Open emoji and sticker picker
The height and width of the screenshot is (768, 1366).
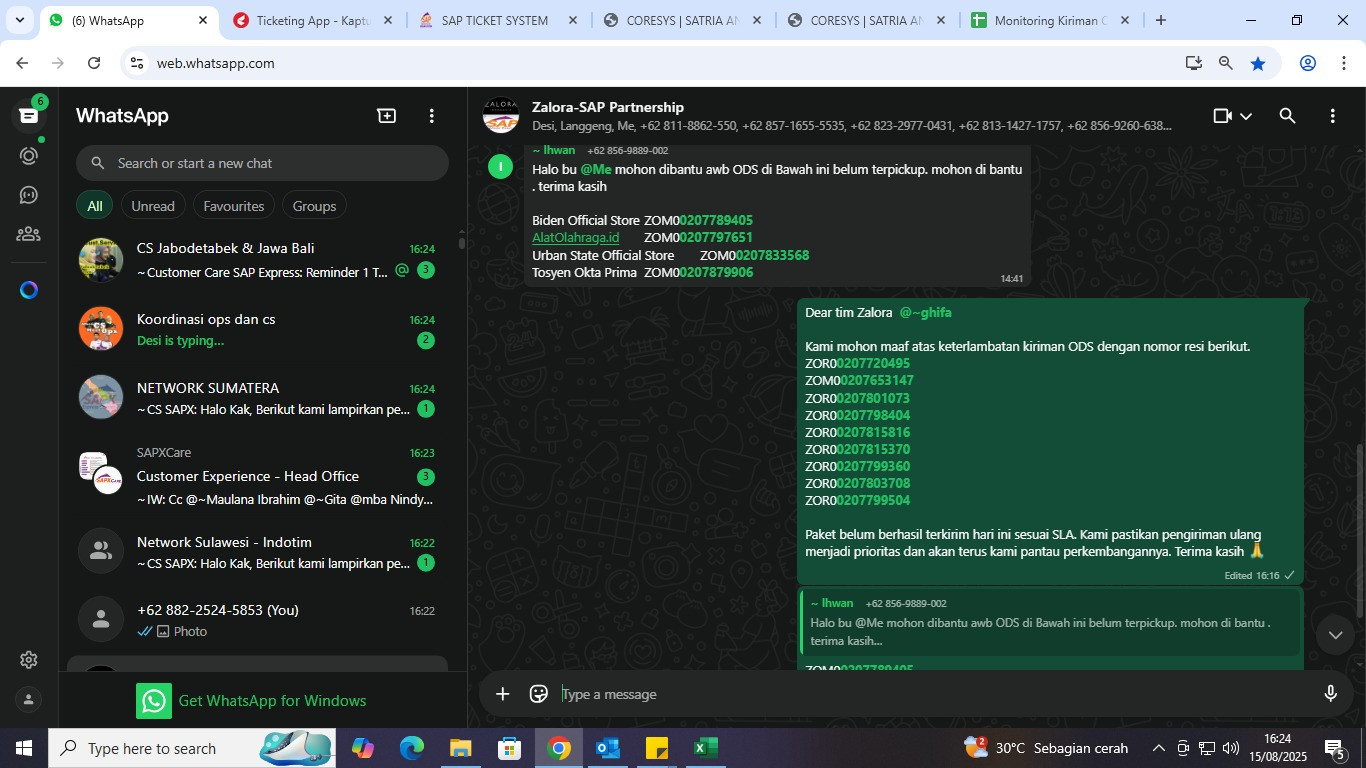coord(539,694)
